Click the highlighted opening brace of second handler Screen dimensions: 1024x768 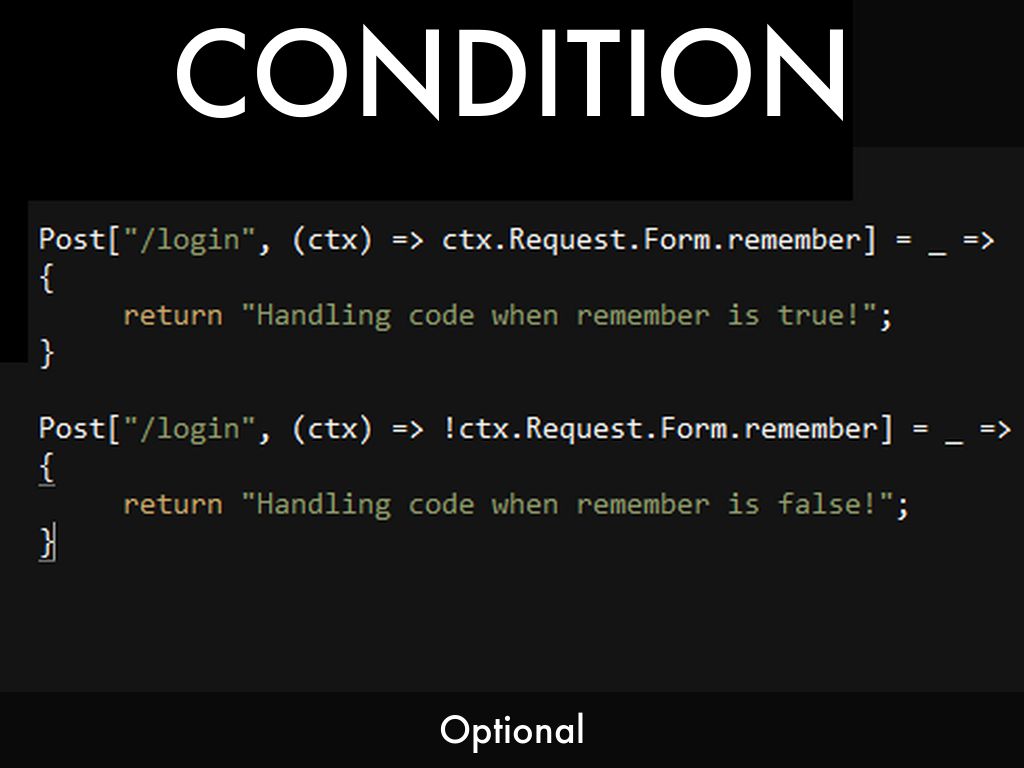coord(46,468)
